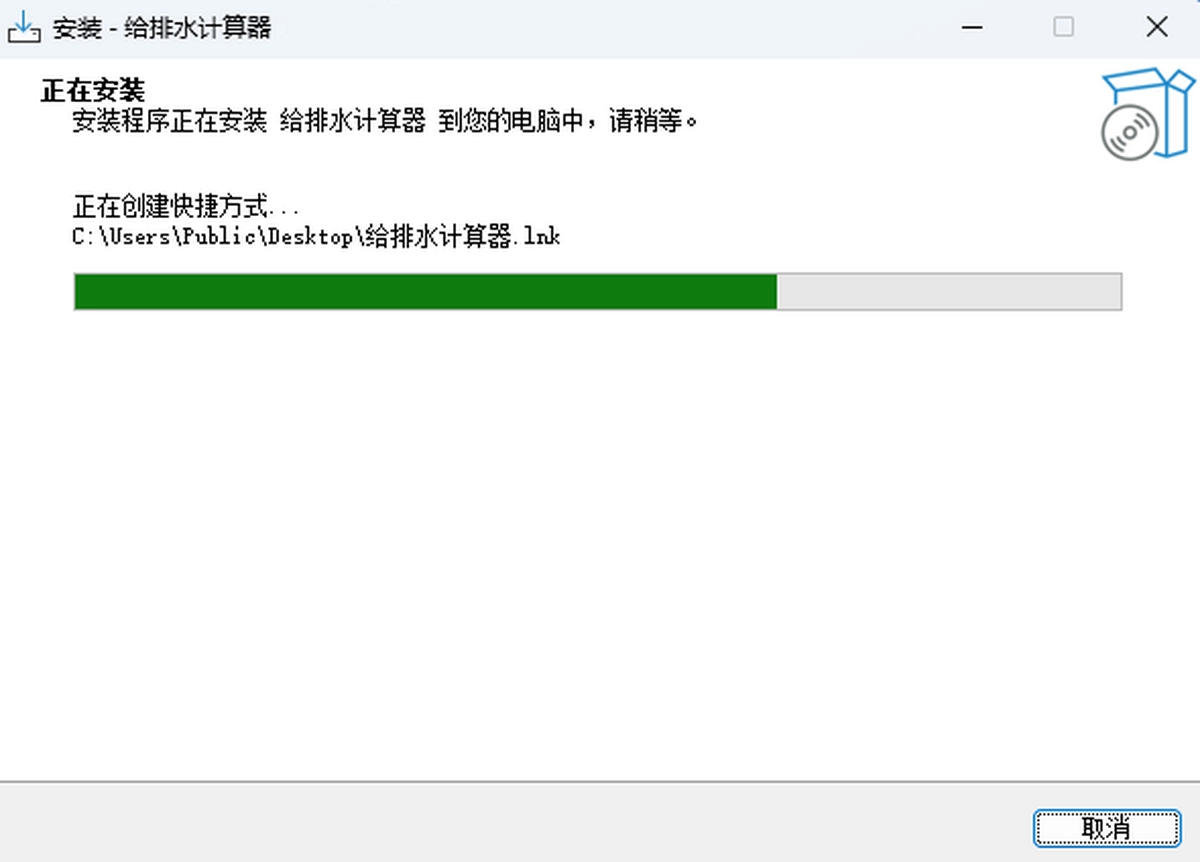Minimize the 给排水计算器 installer window

971,28
